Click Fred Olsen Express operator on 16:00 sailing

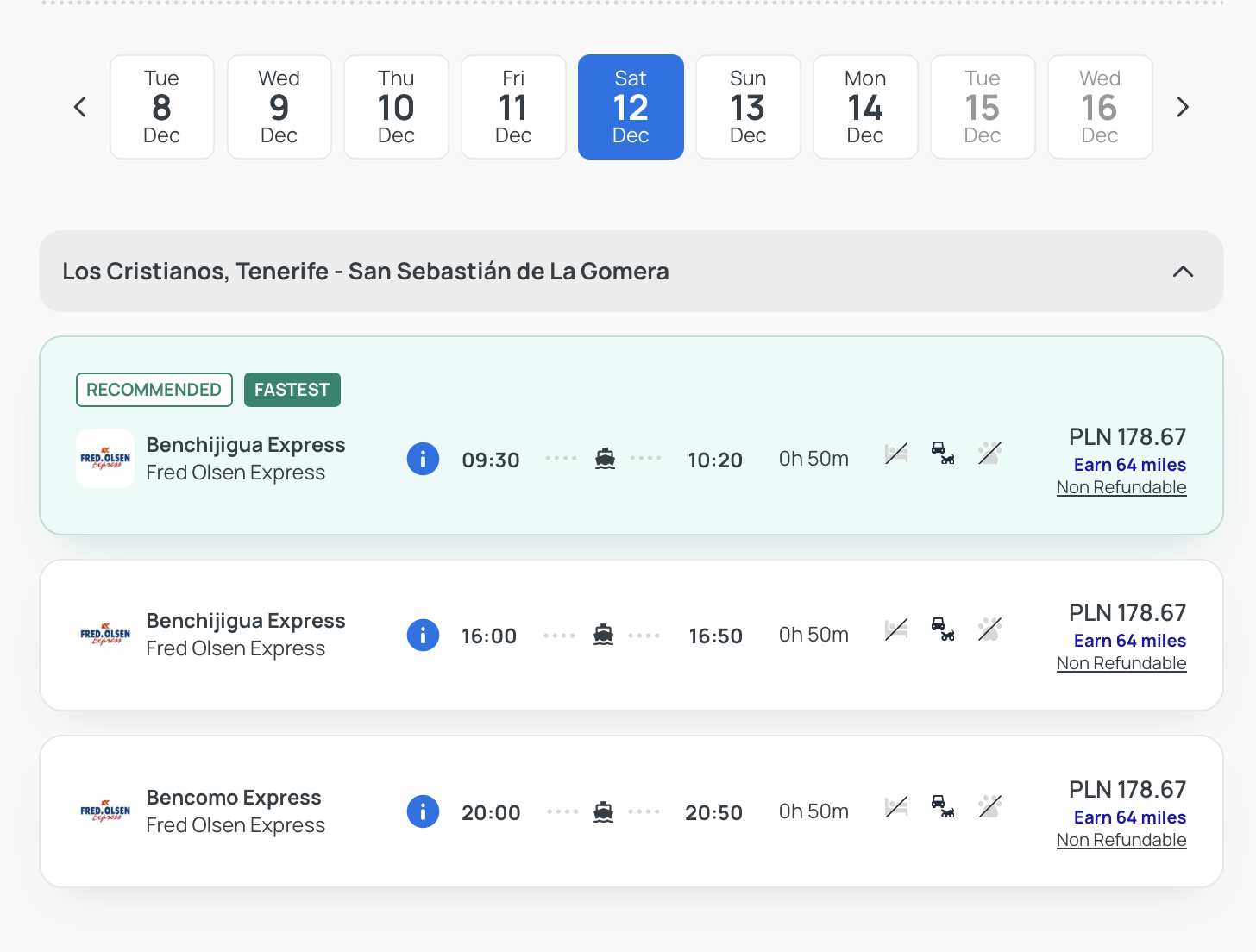[x=235, y=648]
